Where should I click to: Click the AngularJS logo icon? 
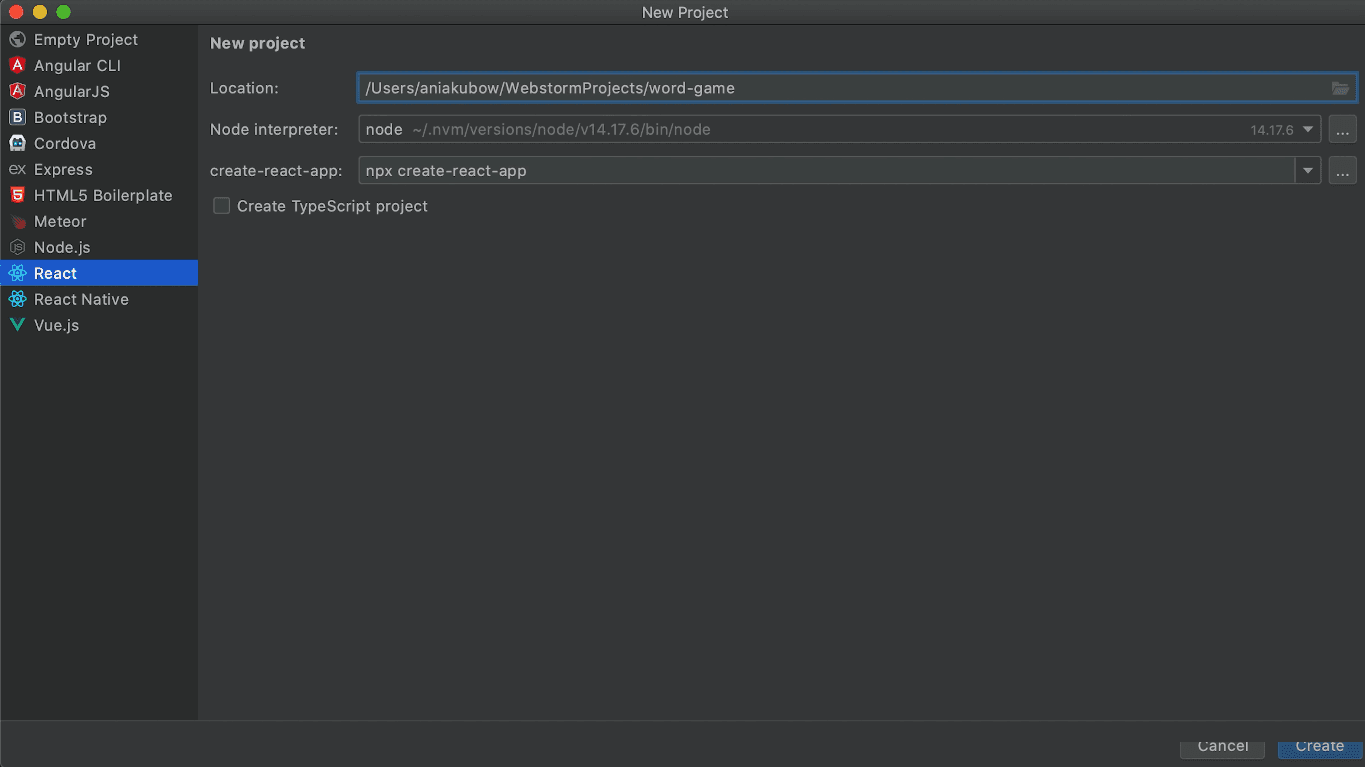[17, 92]
